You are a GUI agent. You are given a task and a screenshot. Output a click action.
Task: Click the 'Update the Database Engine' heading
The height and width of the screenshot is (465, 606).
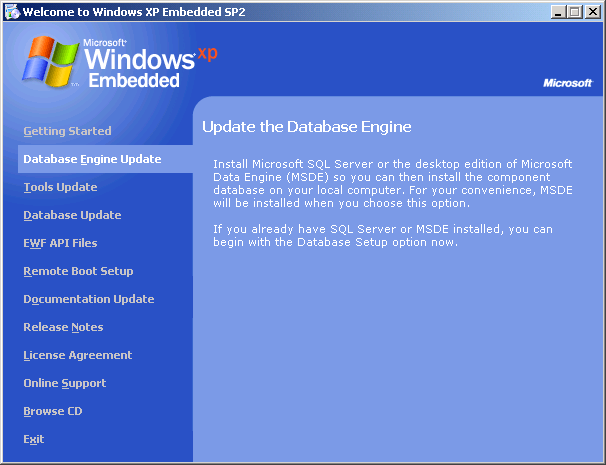tap(307, 127)
